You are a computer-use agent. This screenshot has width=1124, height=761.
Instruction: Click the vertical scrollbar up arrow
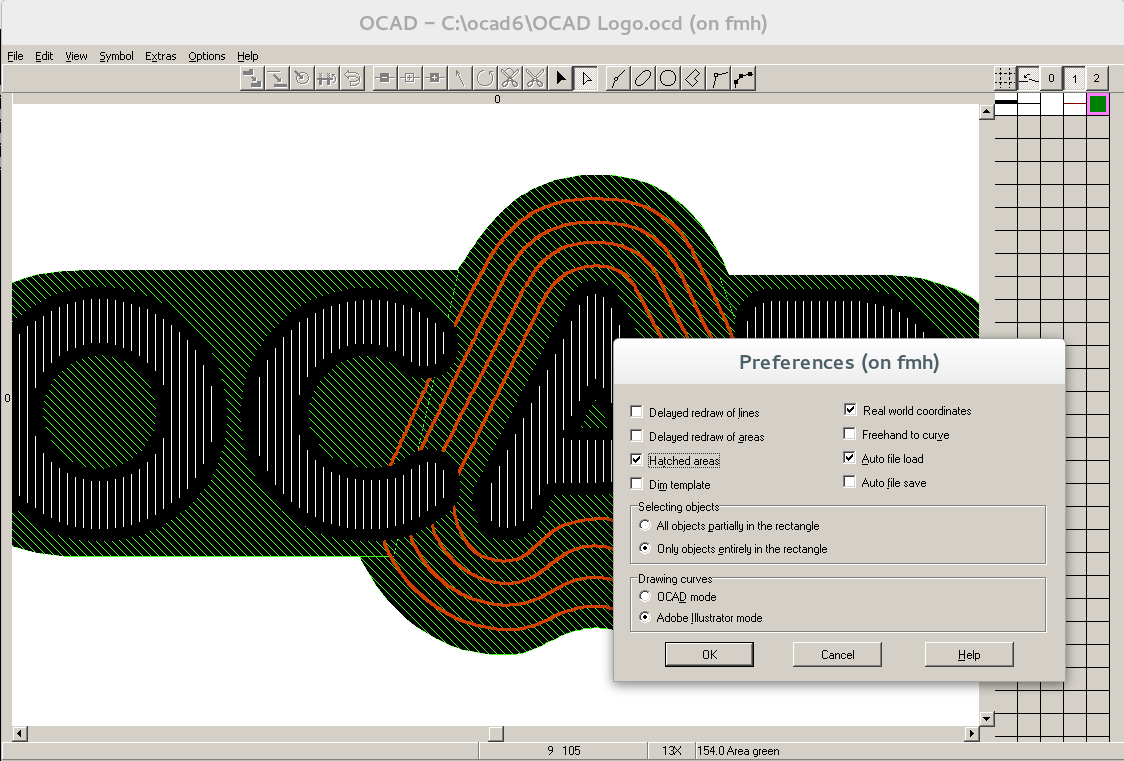[x=986, y=112]
